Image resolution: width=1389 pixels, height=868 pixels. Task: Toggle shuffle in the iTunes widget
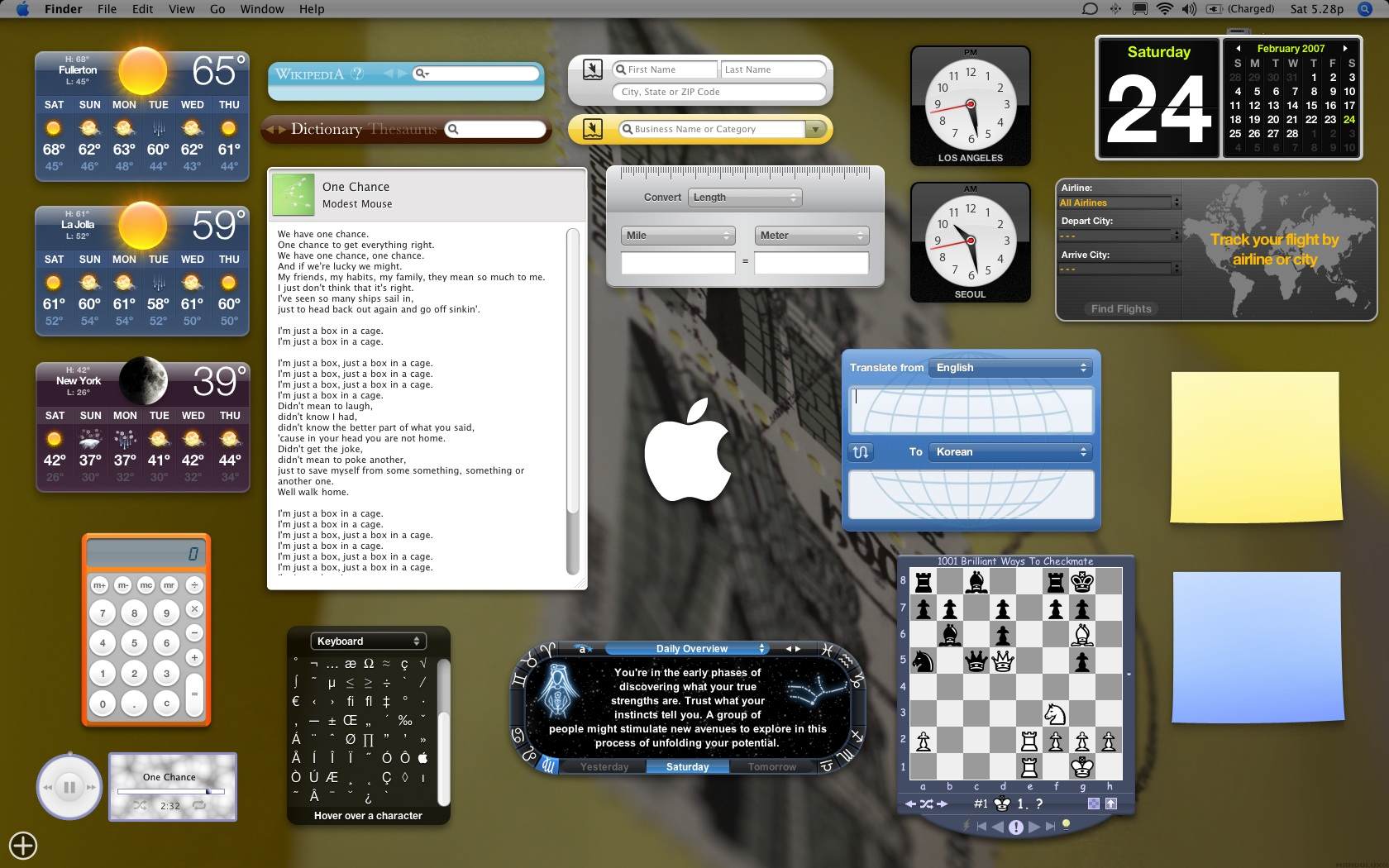[x=140, y=804]
